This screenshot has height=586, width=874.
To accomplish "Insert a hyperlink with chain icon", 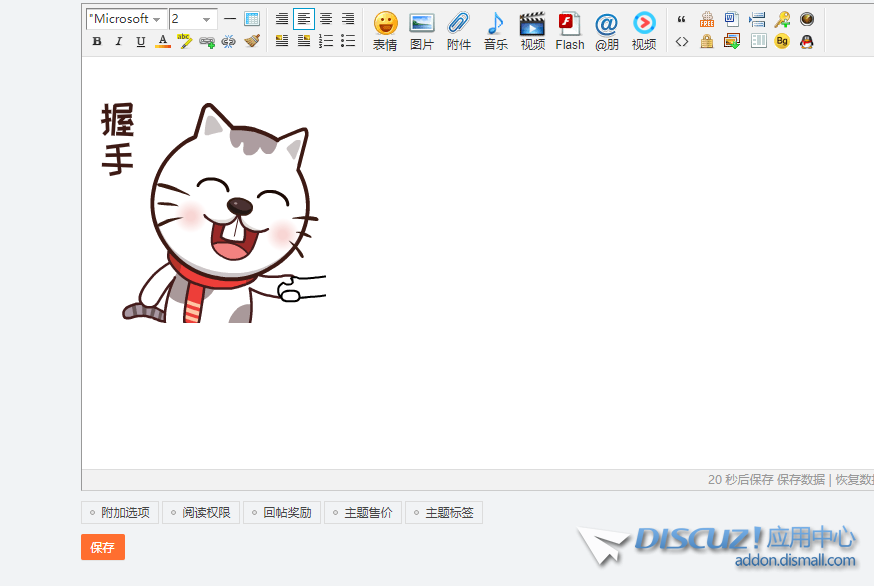I will point(207,41).
